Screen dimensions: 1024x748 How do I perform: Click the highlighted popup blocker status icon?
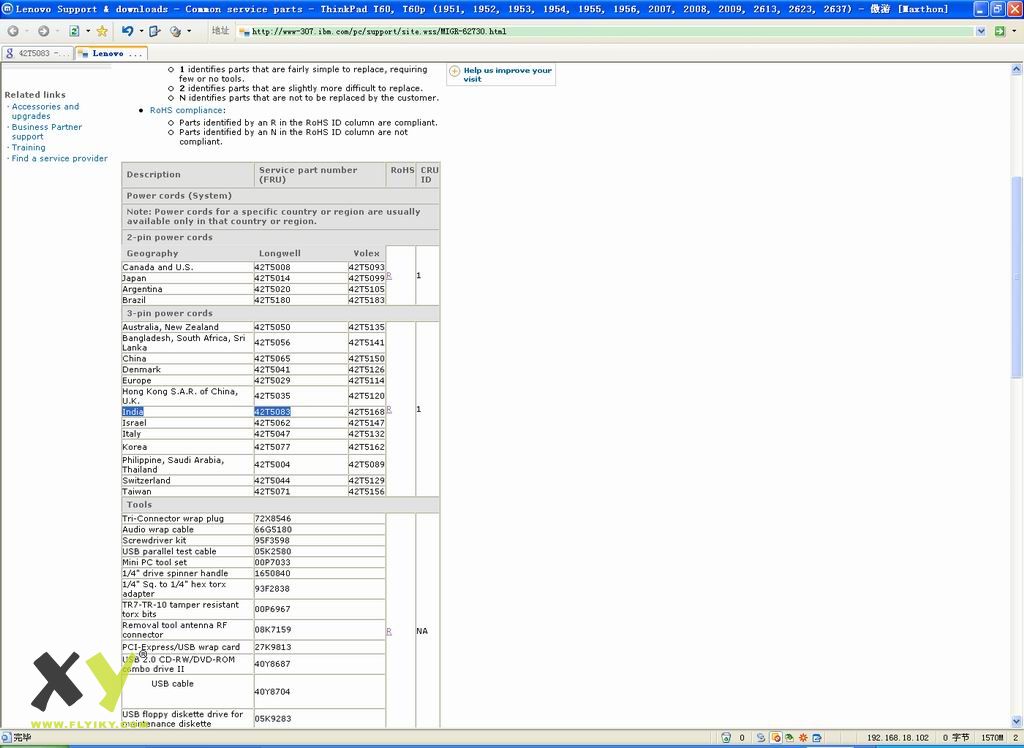pos(776,738)
